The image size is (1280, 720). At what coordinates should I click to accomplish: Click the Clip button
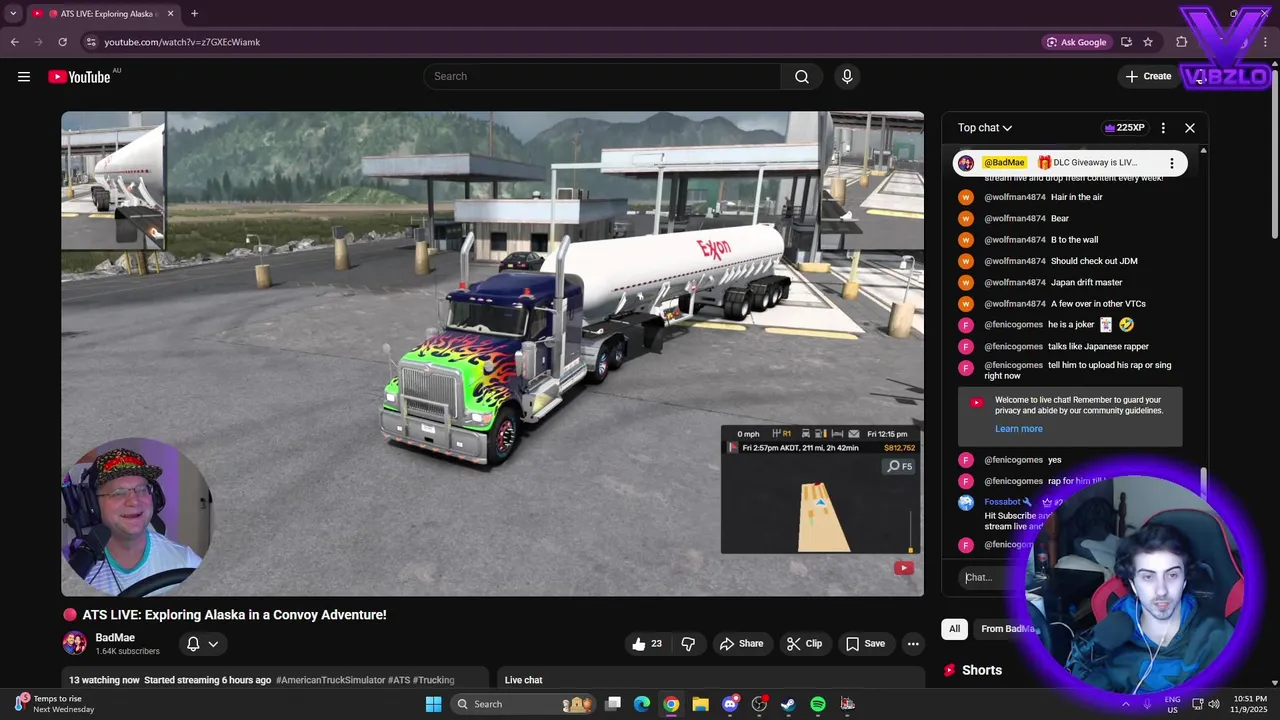coord(804,644)
